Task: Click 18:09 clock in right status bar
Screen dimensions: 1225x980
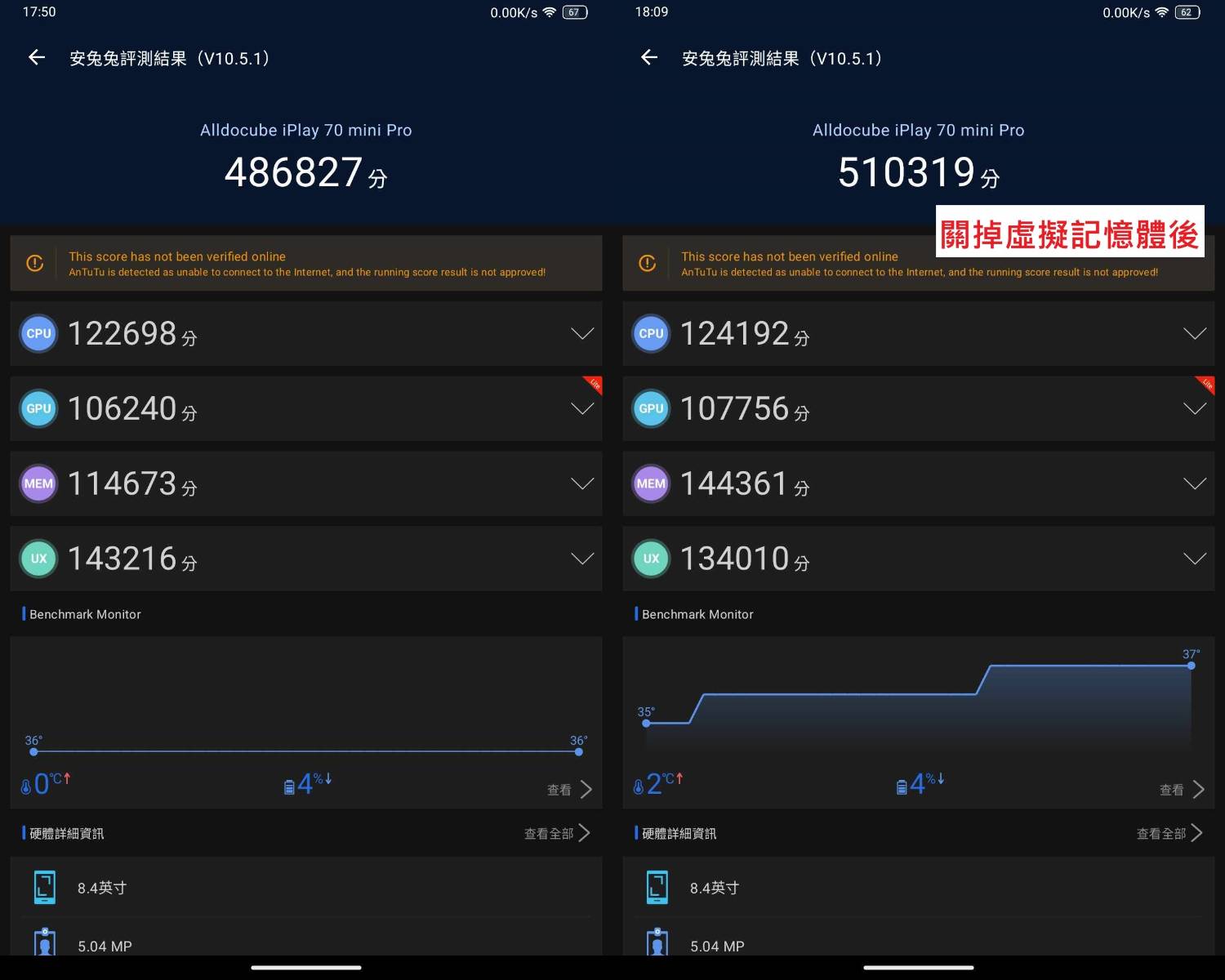Action: 652,11
